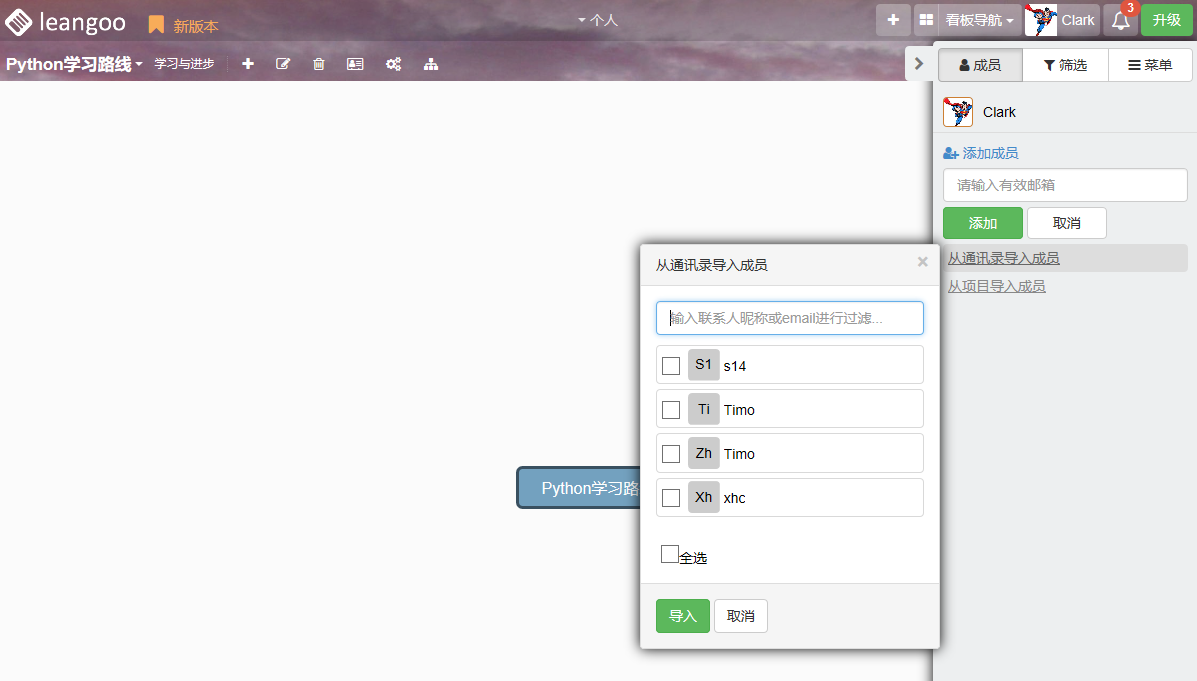Switch to the 菜单 tab
The height and width of the screenshot is (681, 1197).
tap(1150, 65)
